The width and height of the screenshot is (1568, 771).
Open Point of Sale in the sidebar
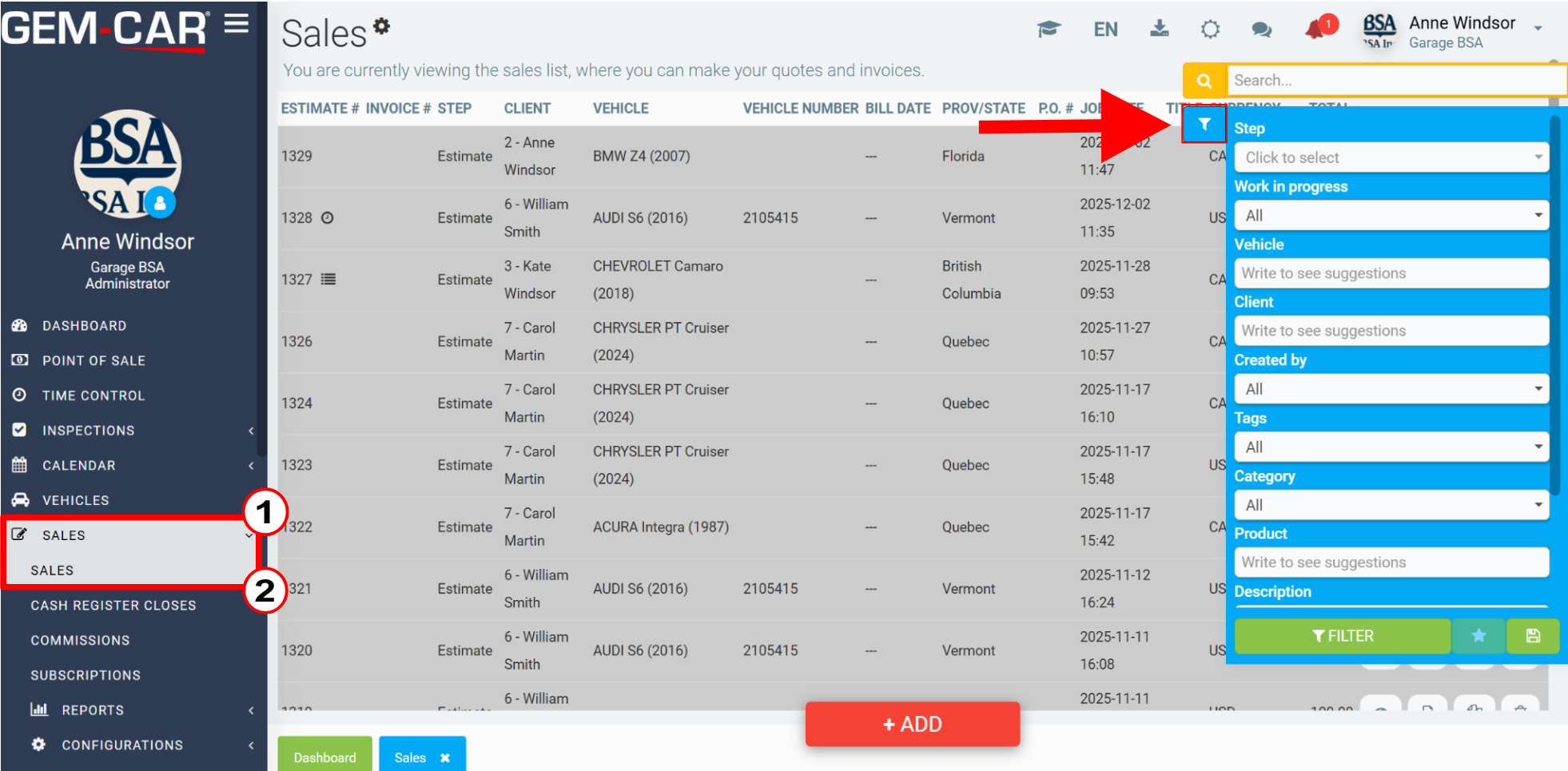tap(94, 360)
